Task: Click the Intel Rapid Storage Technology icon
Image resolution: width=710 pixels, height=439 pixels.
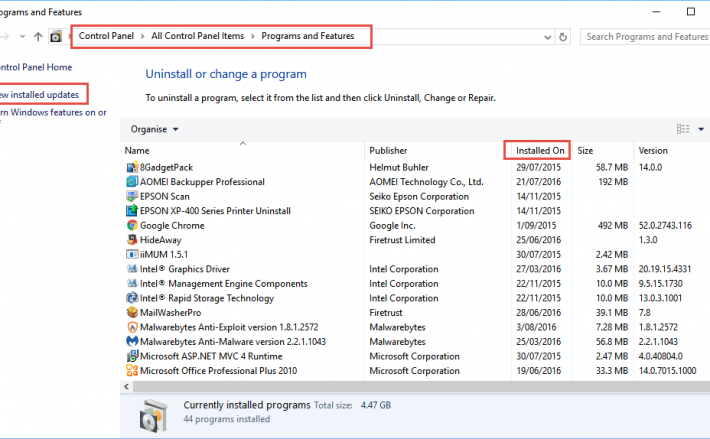Action: [x=132, y=298]
